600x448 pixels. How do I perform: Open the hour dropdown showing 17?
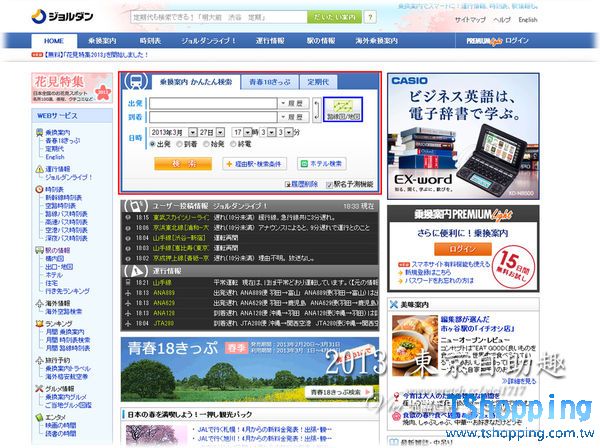(x=246, y=131)
